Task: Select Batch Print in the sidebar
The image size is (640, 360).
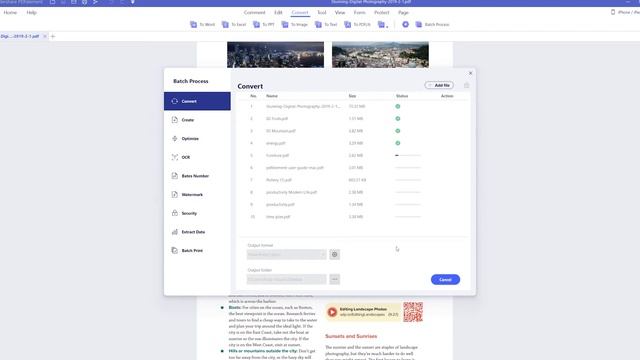Action: tap(197, 251)
